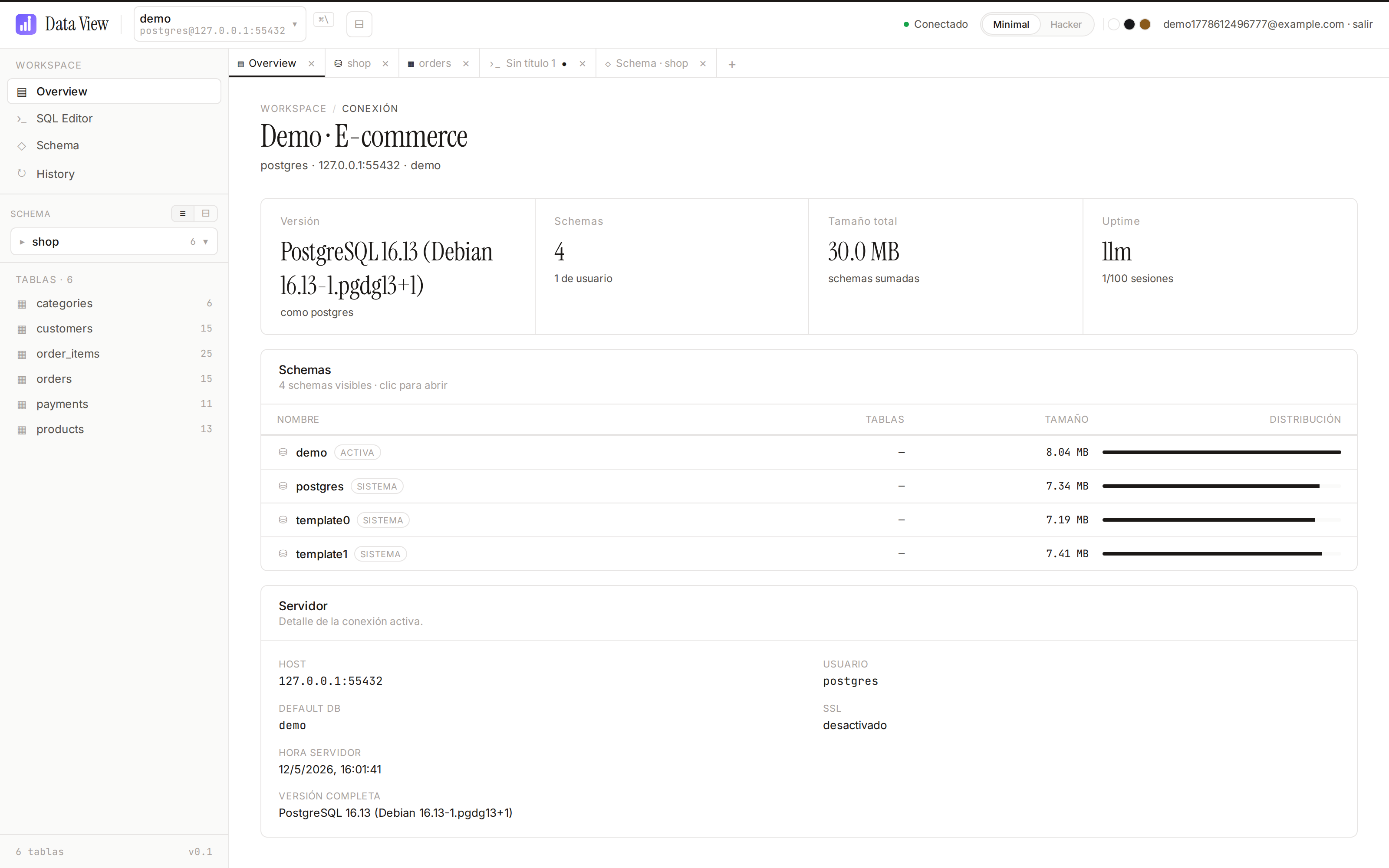Click the Overview icon in workspace sidebar
The width and height of the screenshot is (1389, 868).
point(22,92)
